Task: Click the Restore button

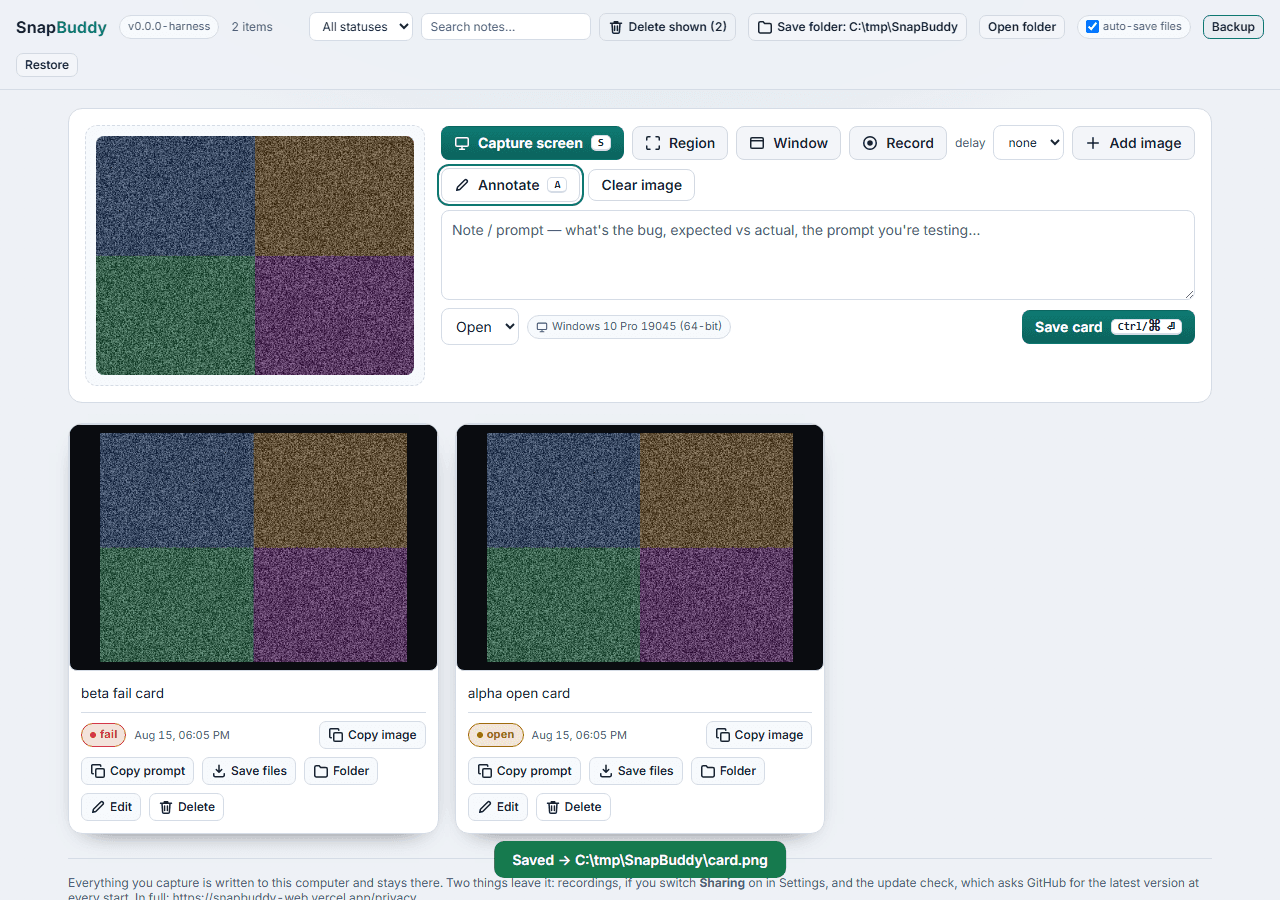Action: [x=47, y=65]
